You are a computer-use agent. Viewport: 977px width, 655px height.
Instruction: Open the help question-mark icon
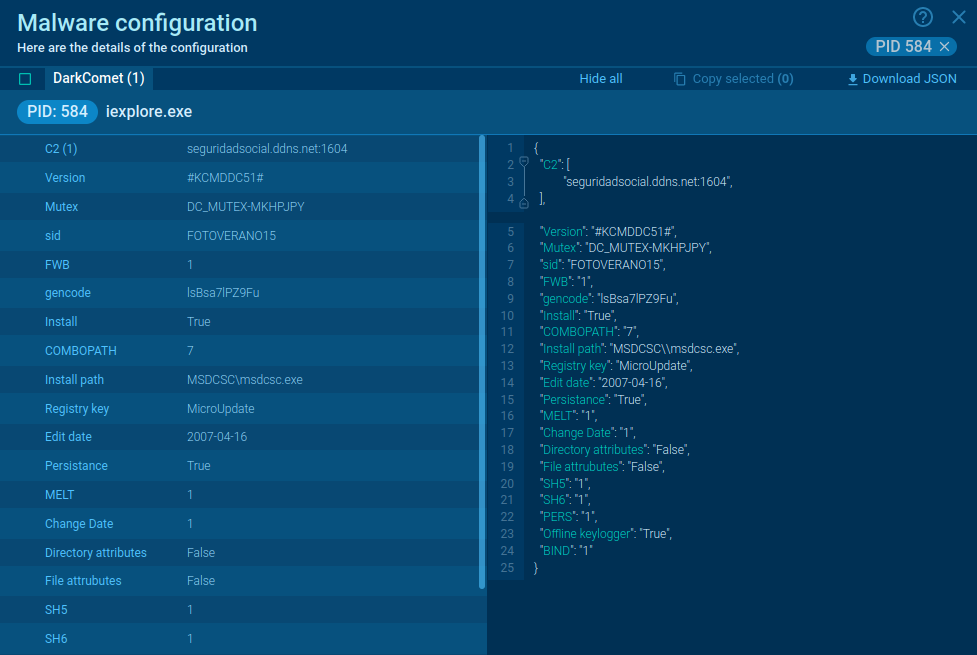pyautogui.click(x=921, y=16)
